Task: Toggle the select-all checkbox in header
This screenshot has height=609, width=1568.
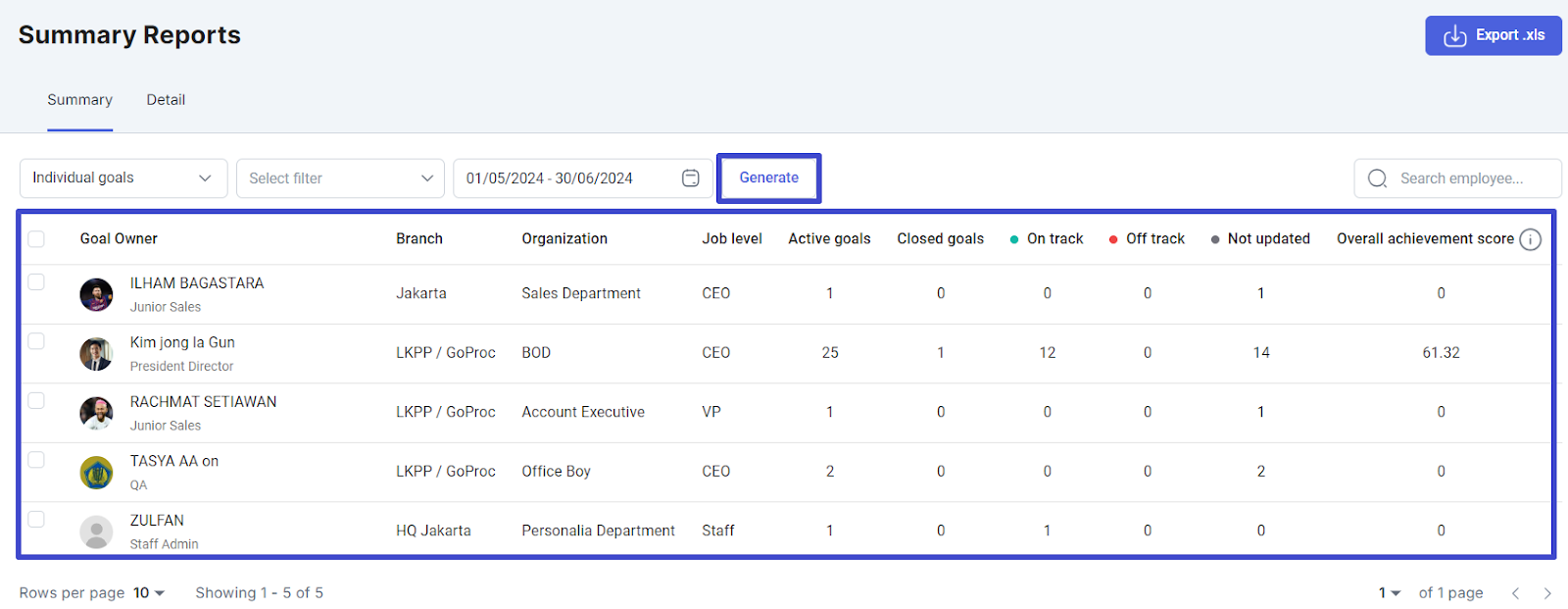Action: [36, 238]
